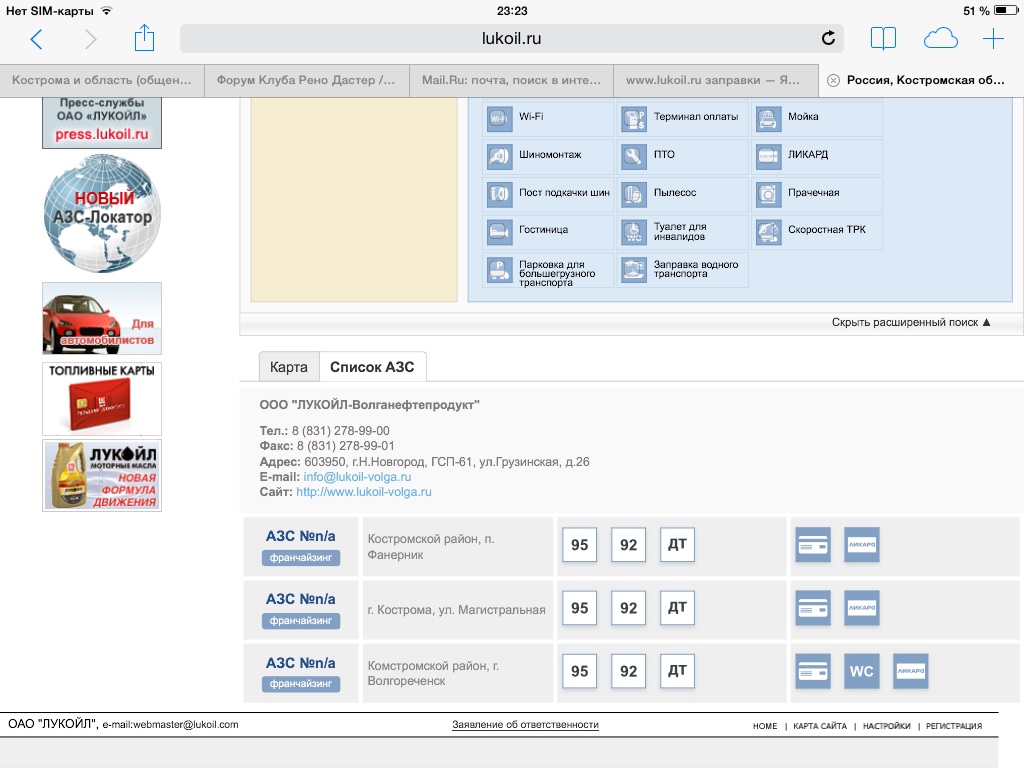Image resolution: width=1024 pixels, height=768 pixels.
Task: Close the Россия, Костромская об... tab
Action: click(833, 80)
